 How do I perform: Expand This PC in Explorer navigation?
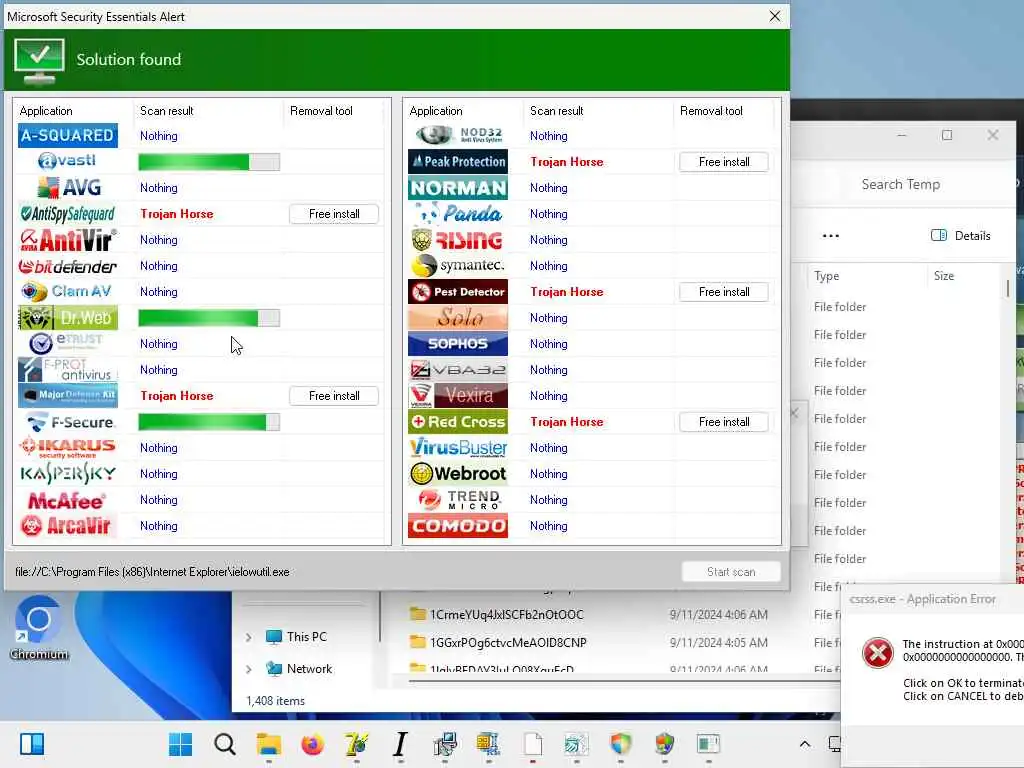point(248,637)
